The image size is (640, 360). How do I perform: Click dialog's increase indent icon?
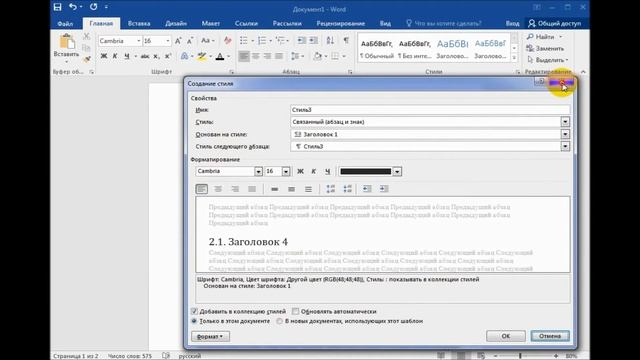pos(384,189)
